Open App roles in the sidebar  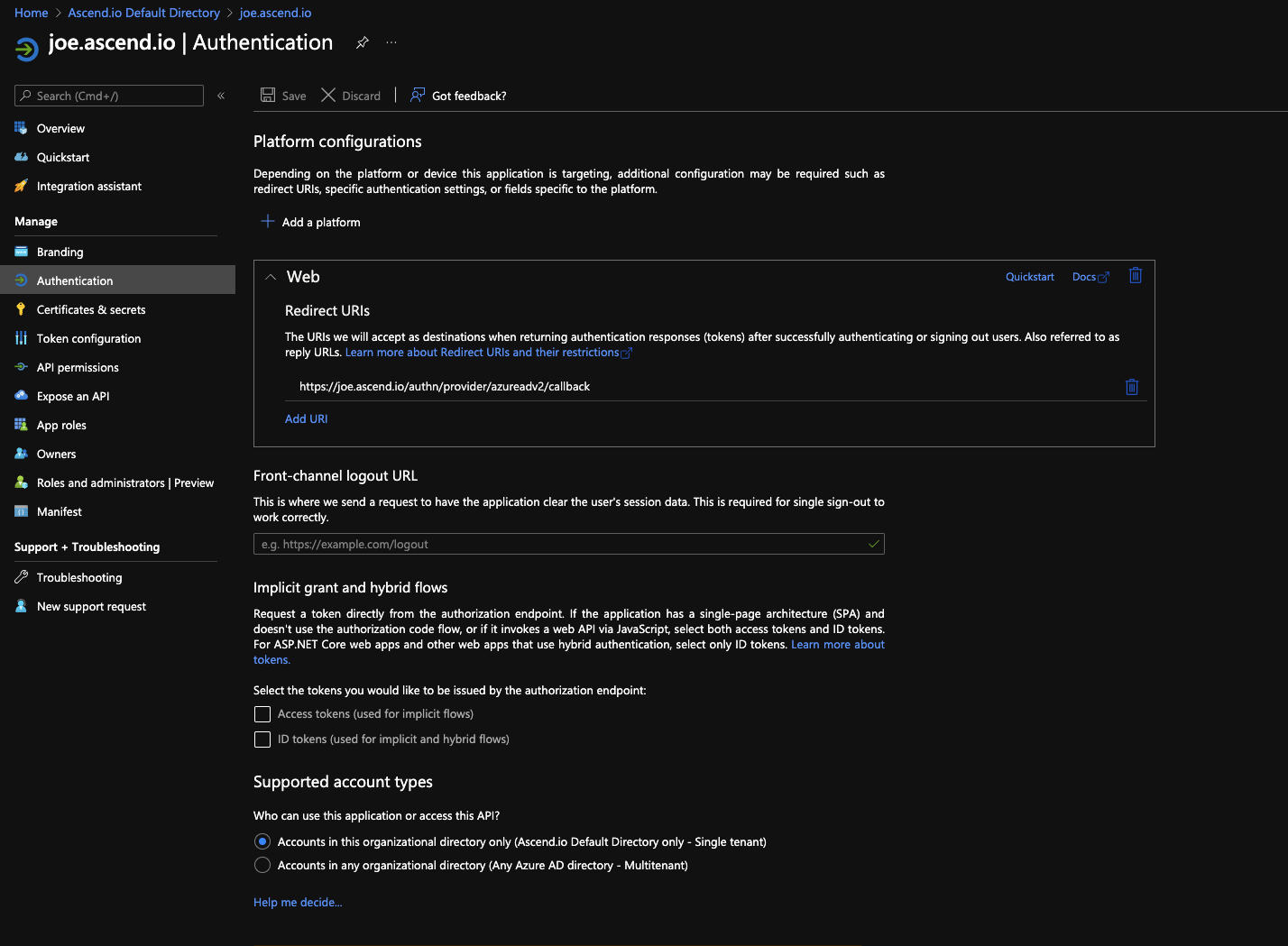(x=61, y=425)
